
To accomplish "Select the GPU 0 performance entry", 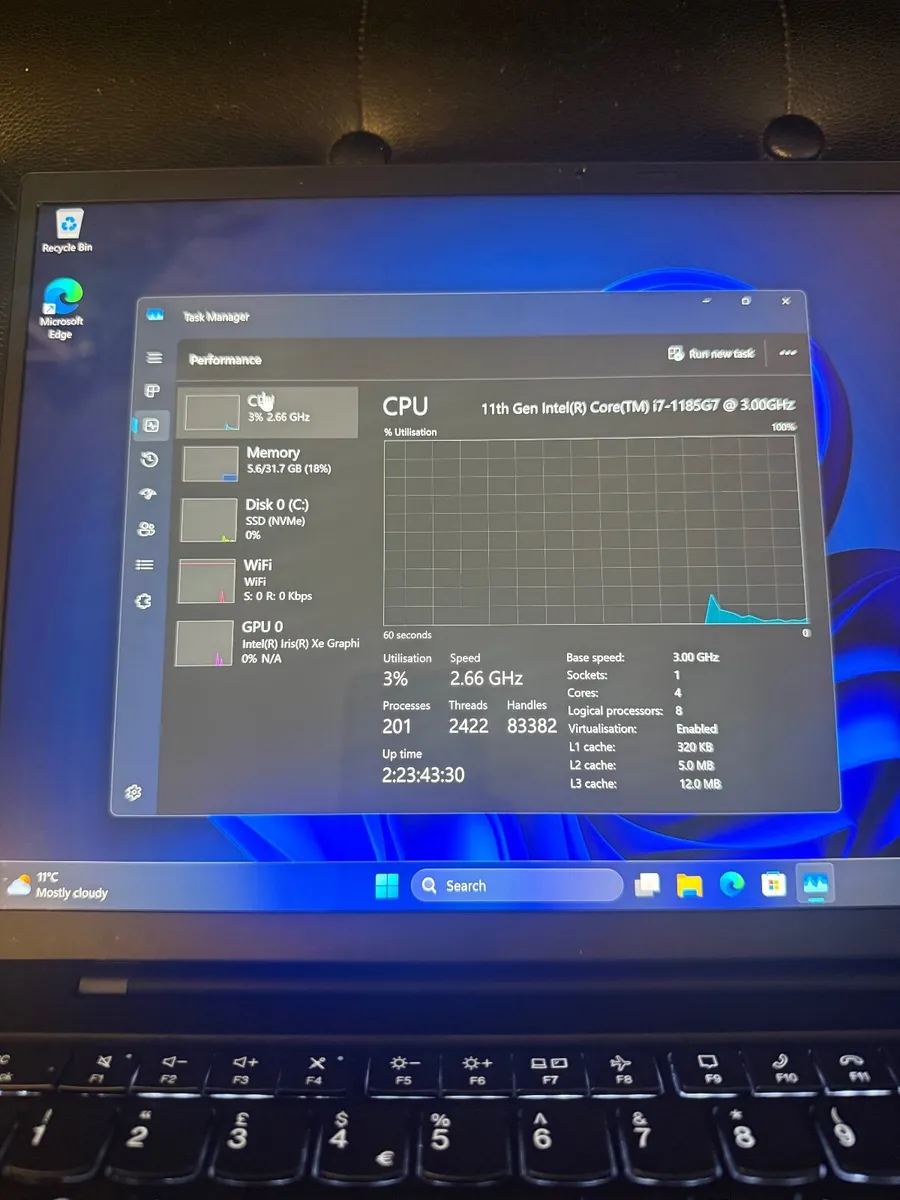I will (266, 642).
